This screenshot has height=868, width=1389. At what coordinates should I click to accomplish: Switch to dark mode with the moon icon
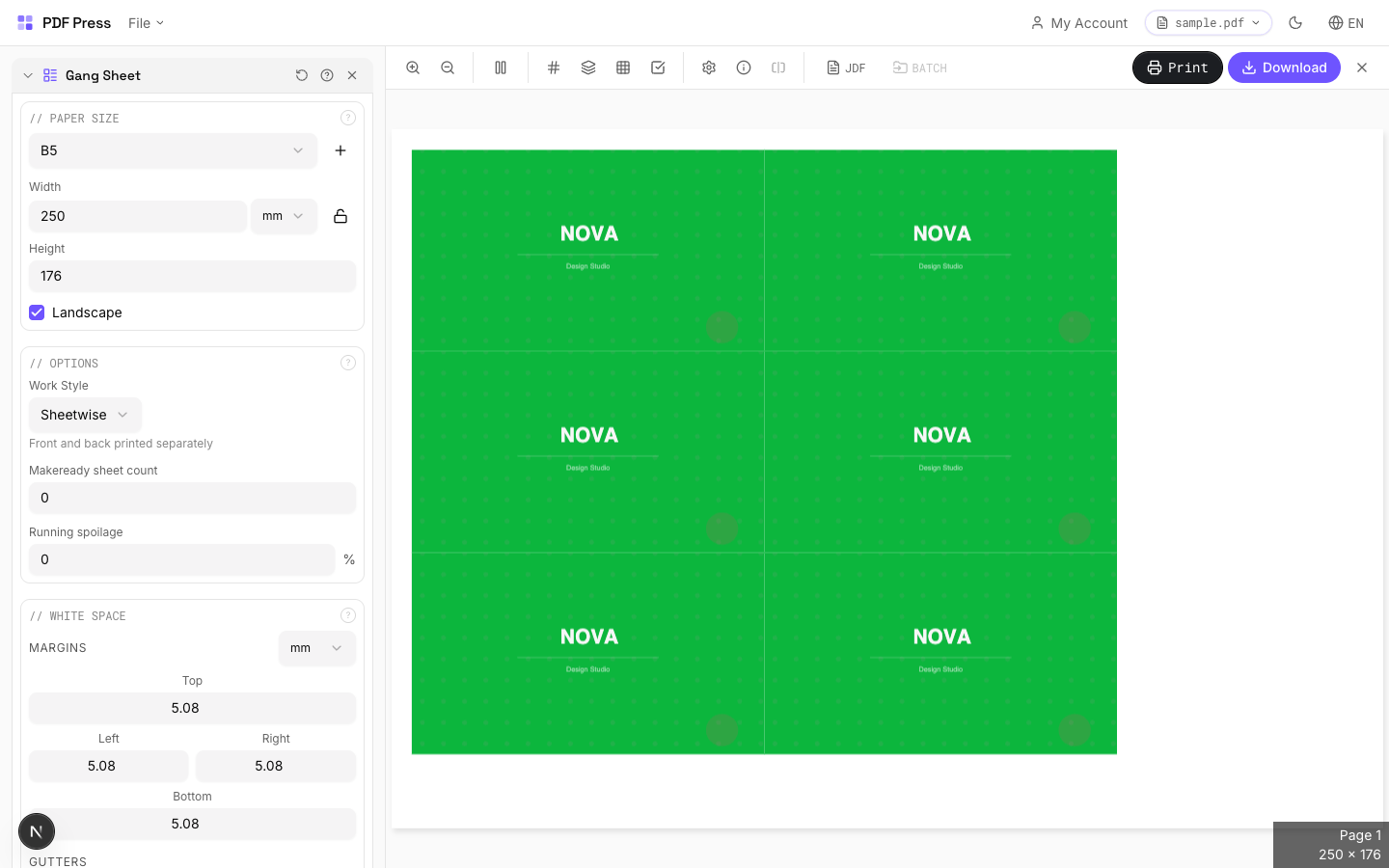click(x=1295, y=22)
